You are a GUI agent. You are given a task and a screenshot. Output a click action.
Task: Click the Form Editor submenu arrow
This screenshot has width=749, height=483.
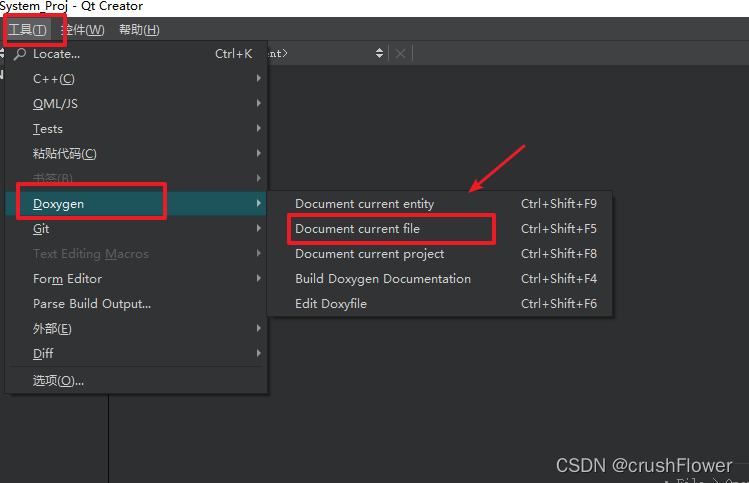coord(258,278)
